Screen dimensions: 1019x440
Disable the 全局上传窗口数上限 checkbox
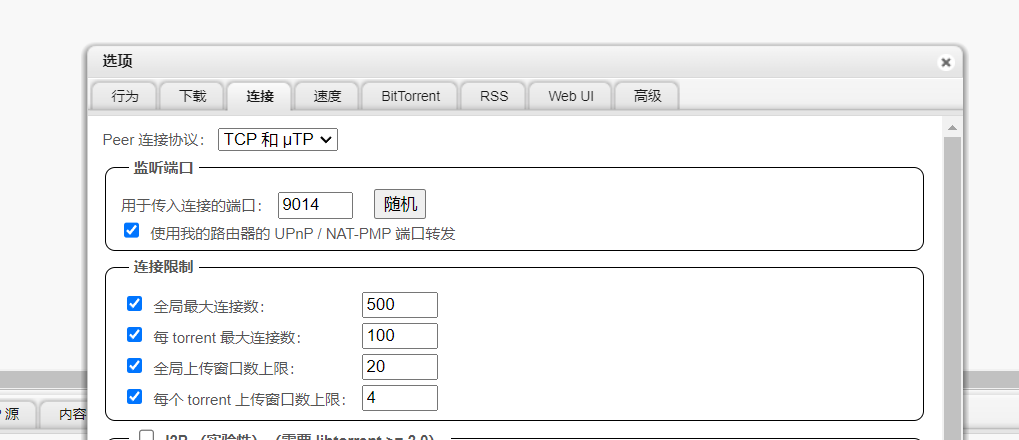coord(135,366)
